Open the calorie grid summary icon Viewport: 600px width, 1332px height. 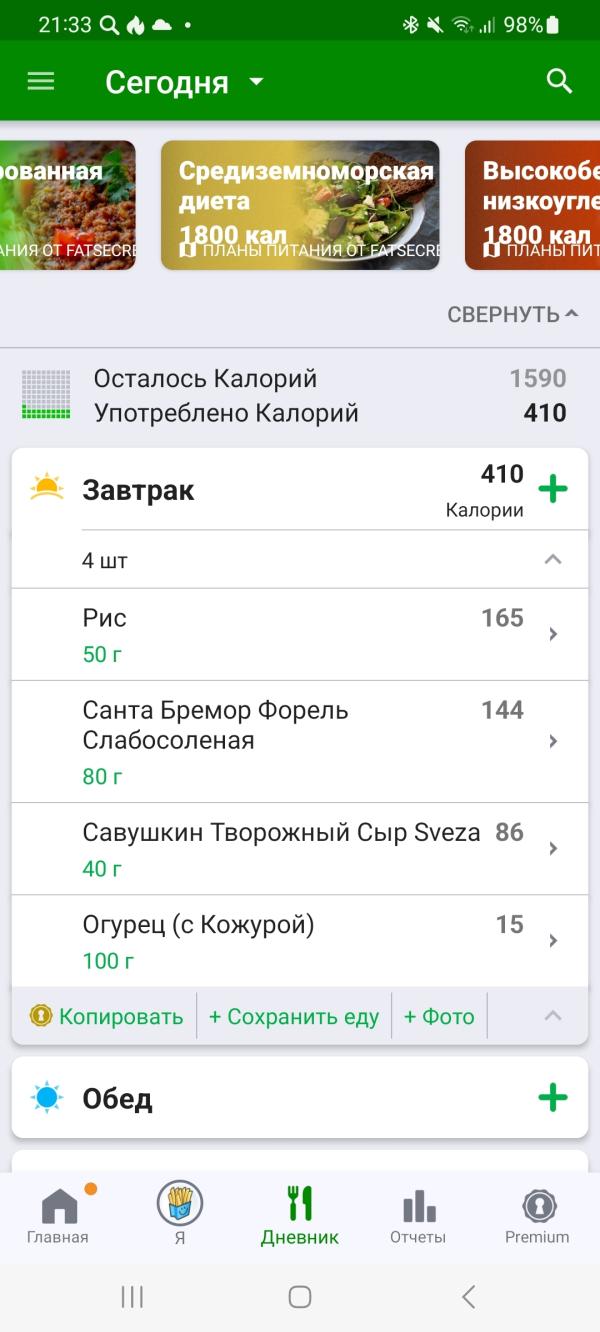pos(46,395)
